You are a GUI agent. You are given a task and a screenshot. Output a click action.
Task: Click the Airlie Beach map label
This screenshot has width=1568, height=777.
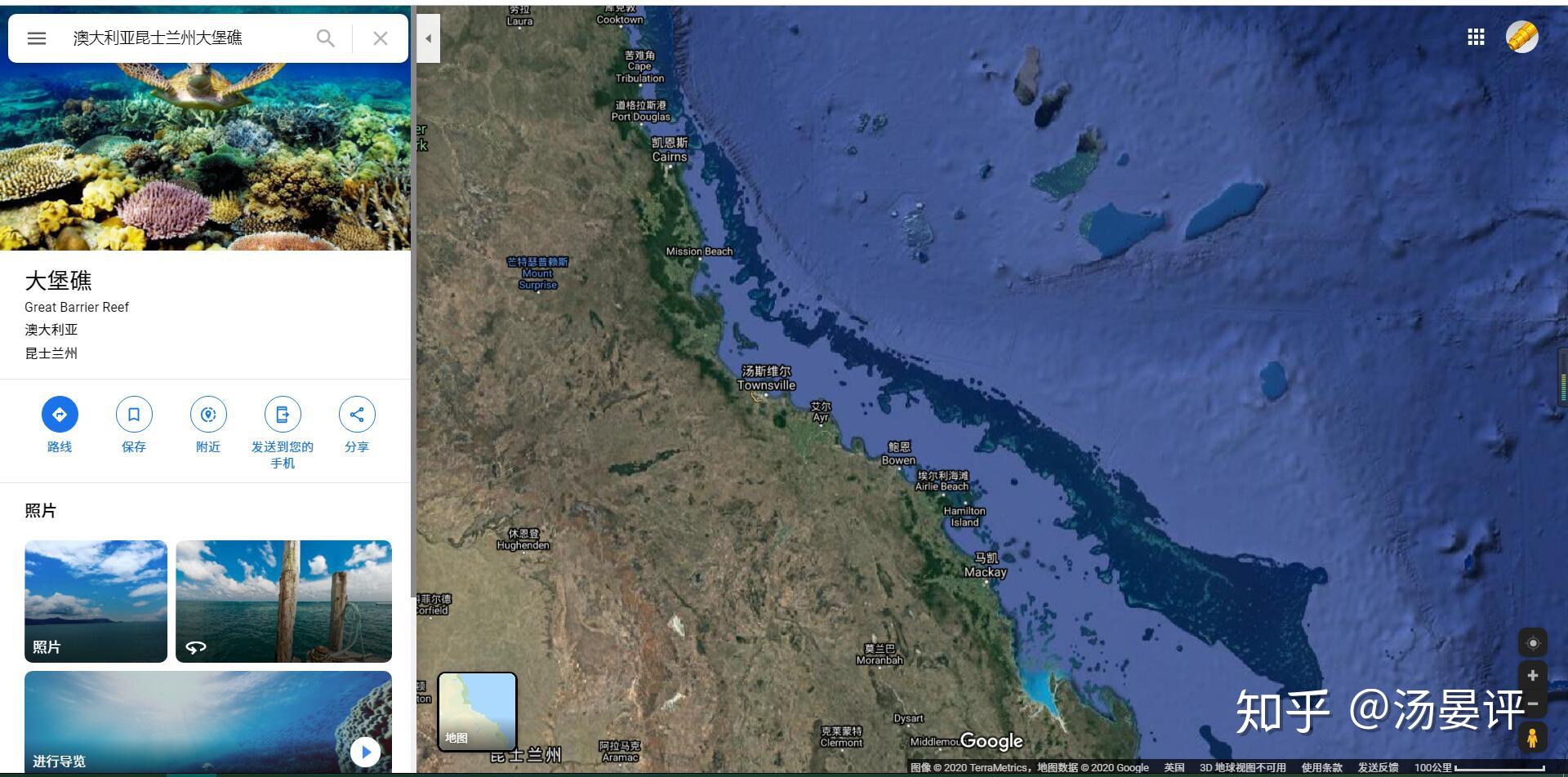(x=942, y=481)
